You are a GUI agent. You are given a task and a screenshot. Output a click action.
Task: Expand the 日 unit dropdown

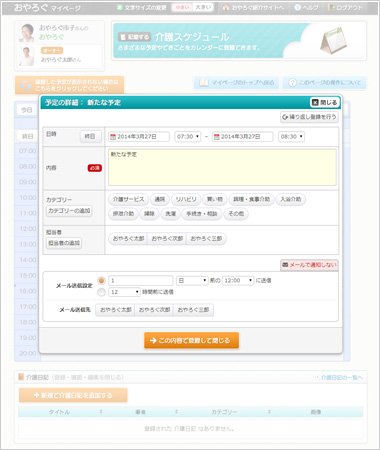click(192, 281)
